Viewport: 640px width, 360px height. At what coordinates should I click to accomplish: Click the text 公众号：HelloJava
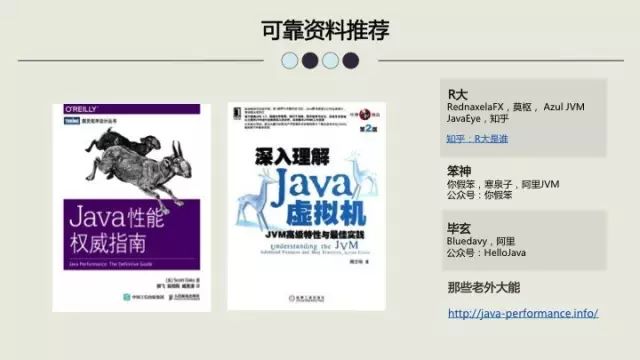(x=486, y=253)
